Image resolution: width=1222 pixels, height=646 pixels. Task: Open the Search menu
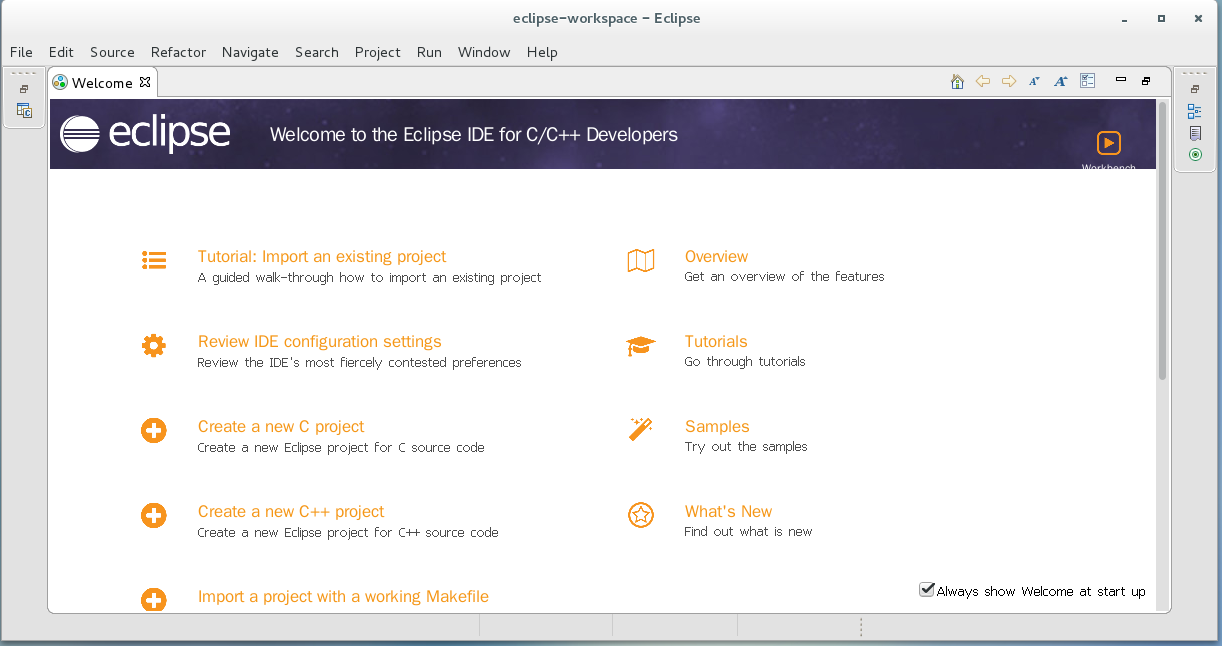[317, 52]
